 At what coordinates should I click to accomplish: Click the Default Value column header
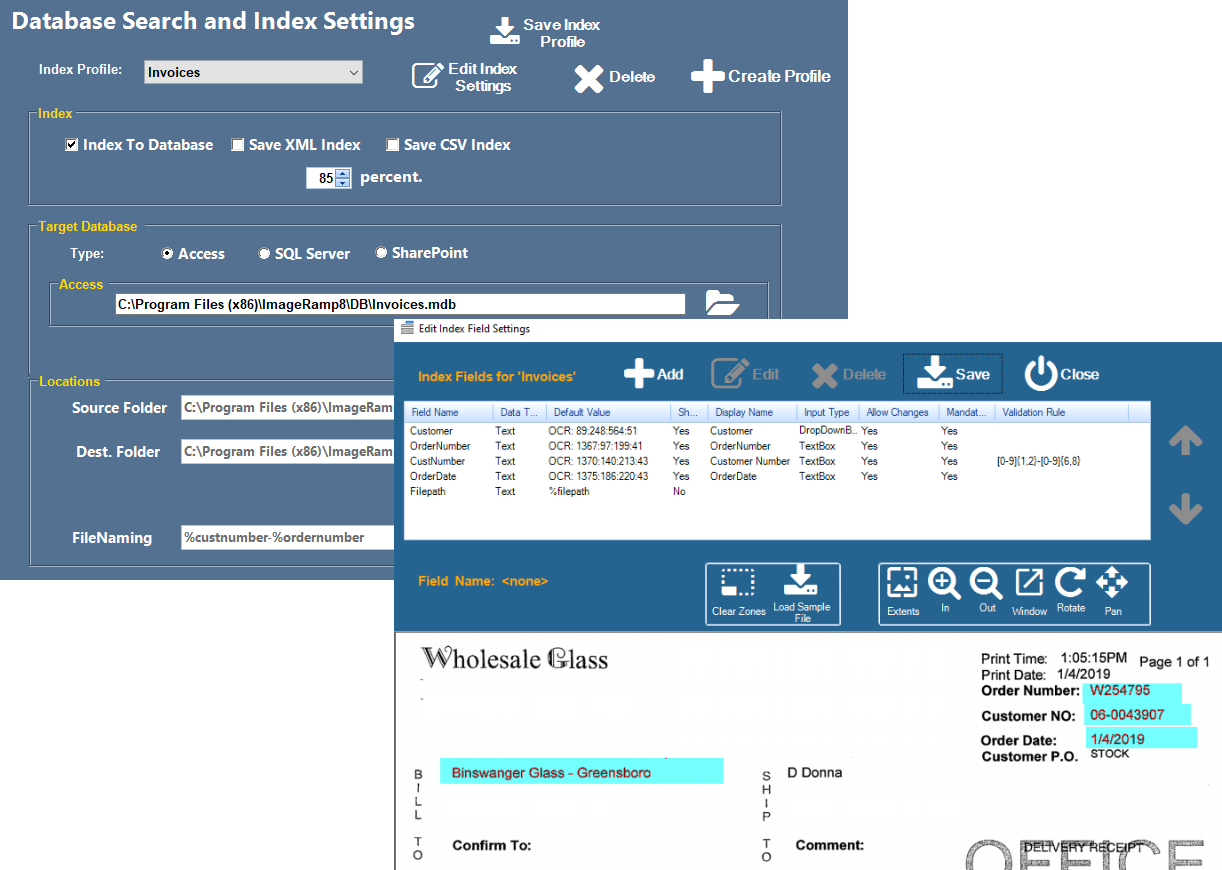click(607, 412)
